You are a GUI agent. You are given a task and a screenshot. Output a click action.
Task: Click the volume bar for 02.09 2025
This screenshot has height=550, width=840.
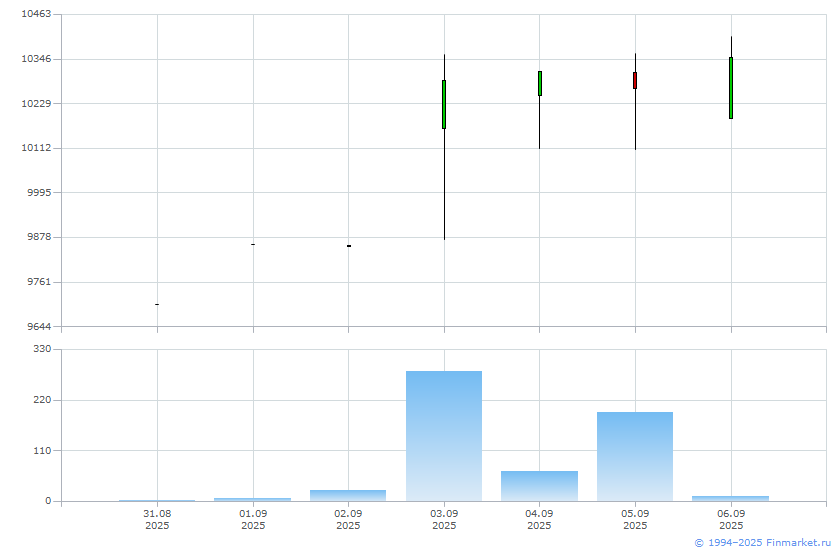348,495
